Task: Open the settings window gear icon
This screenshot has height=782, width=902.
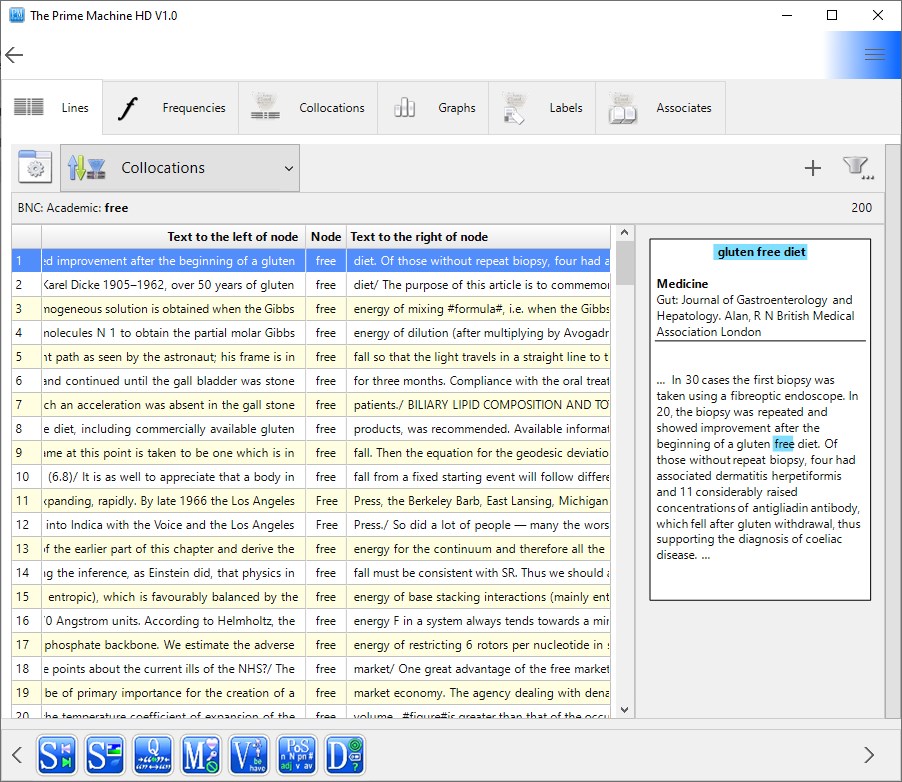Action: (35, 168)
